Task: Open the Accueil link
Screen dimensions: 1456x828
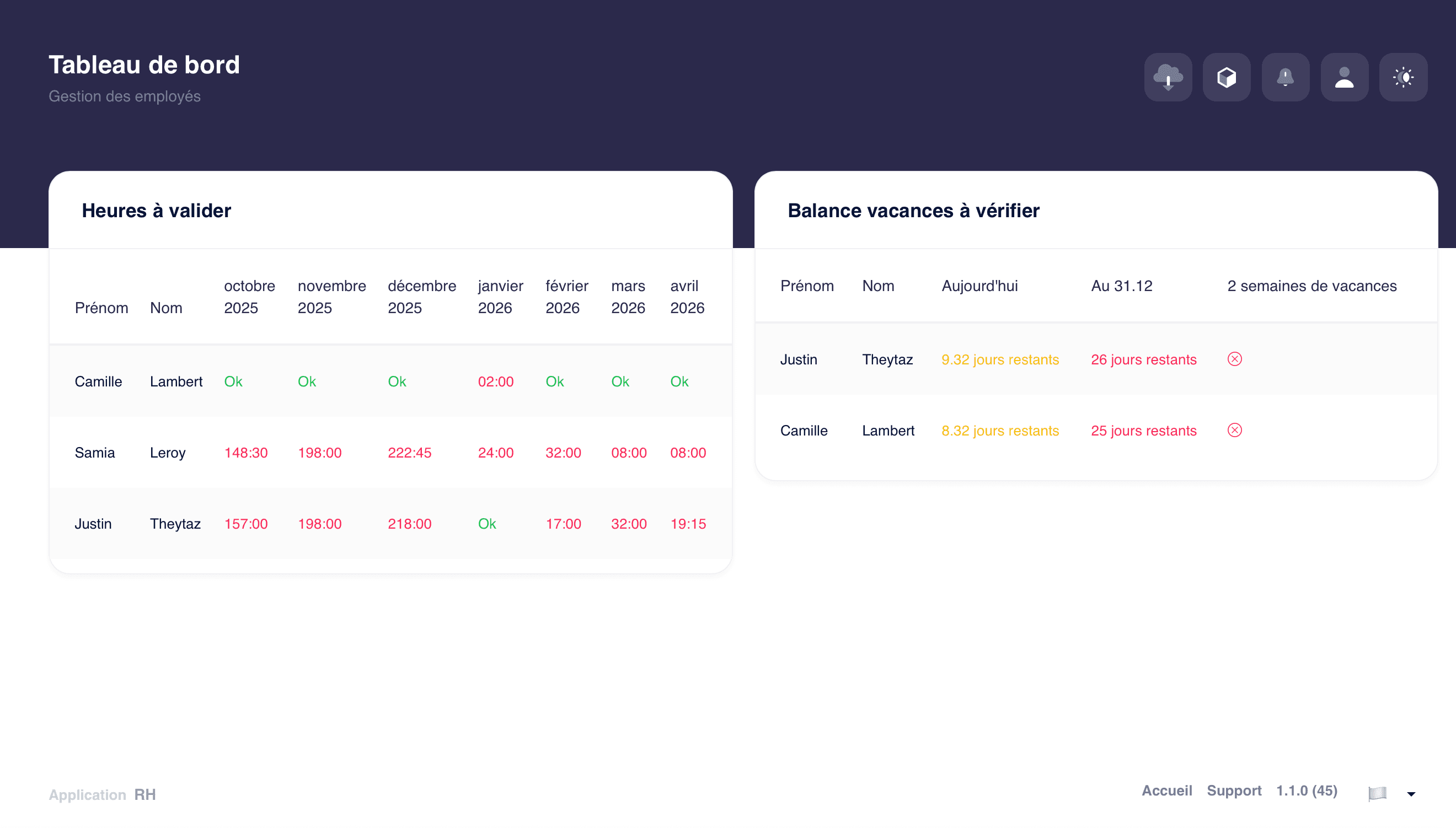Action: [1166, 791]
